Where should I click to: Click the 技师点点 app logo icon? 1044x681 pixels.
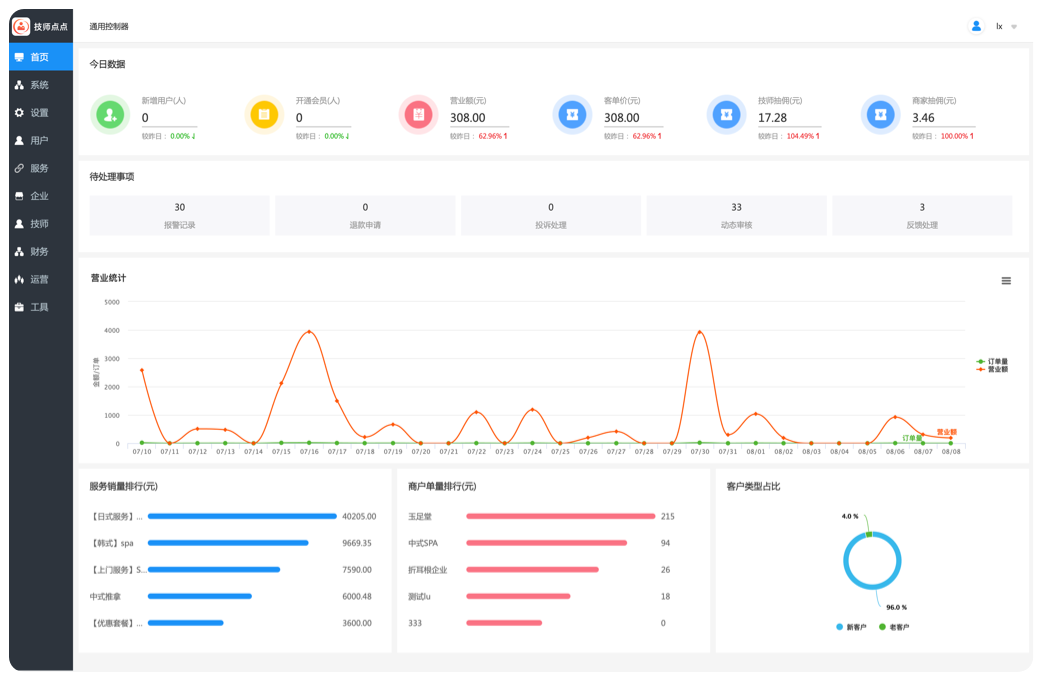(x=21, y=27)
